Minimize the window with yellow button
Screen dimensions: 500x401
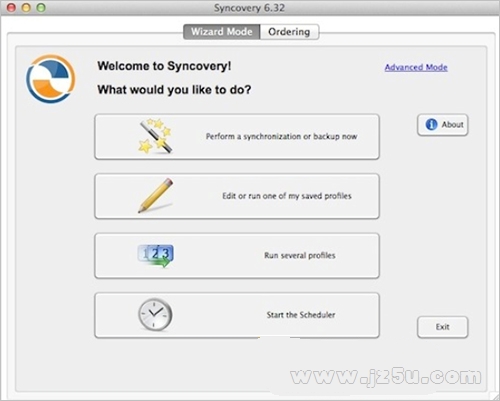[x=26, y=7]
